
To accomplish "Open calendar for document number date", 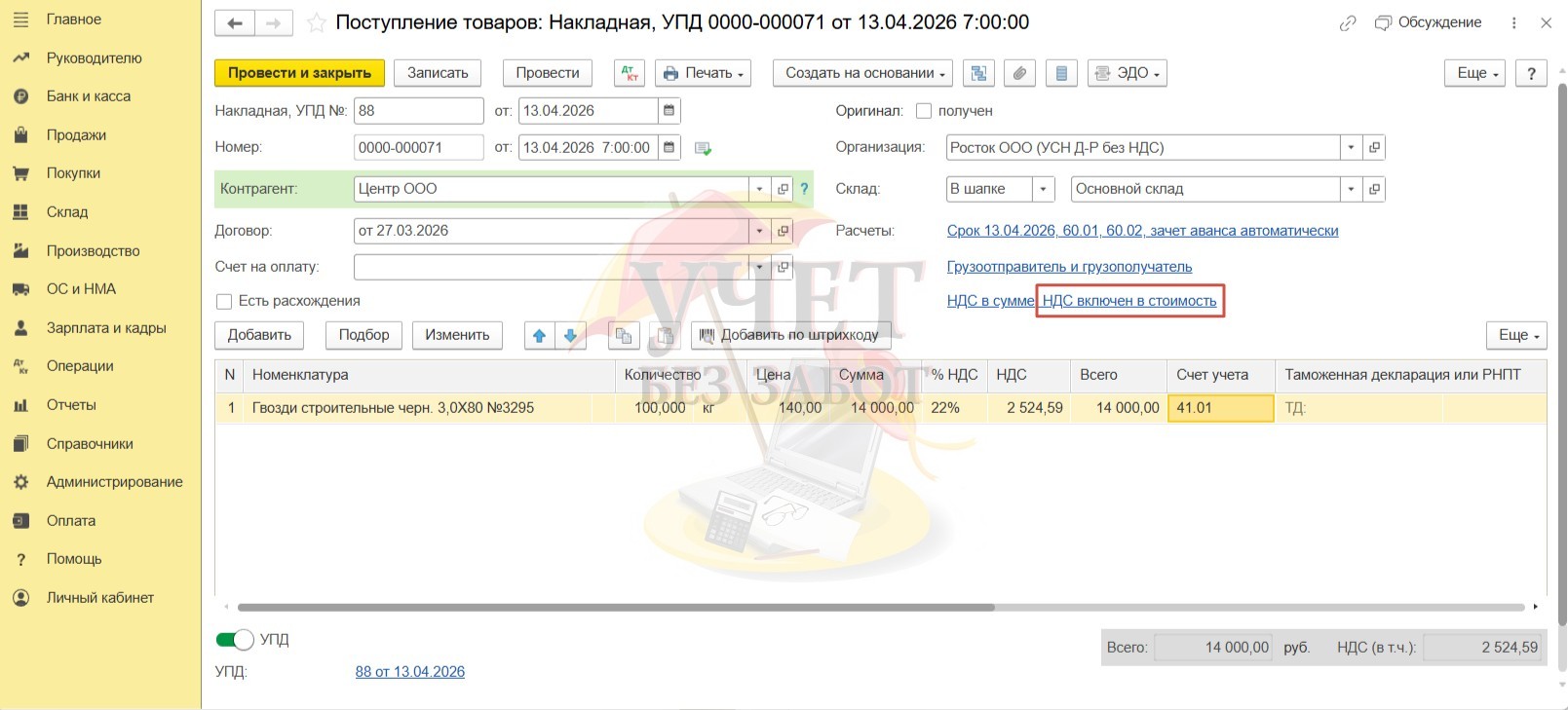I will coord(669,148).
